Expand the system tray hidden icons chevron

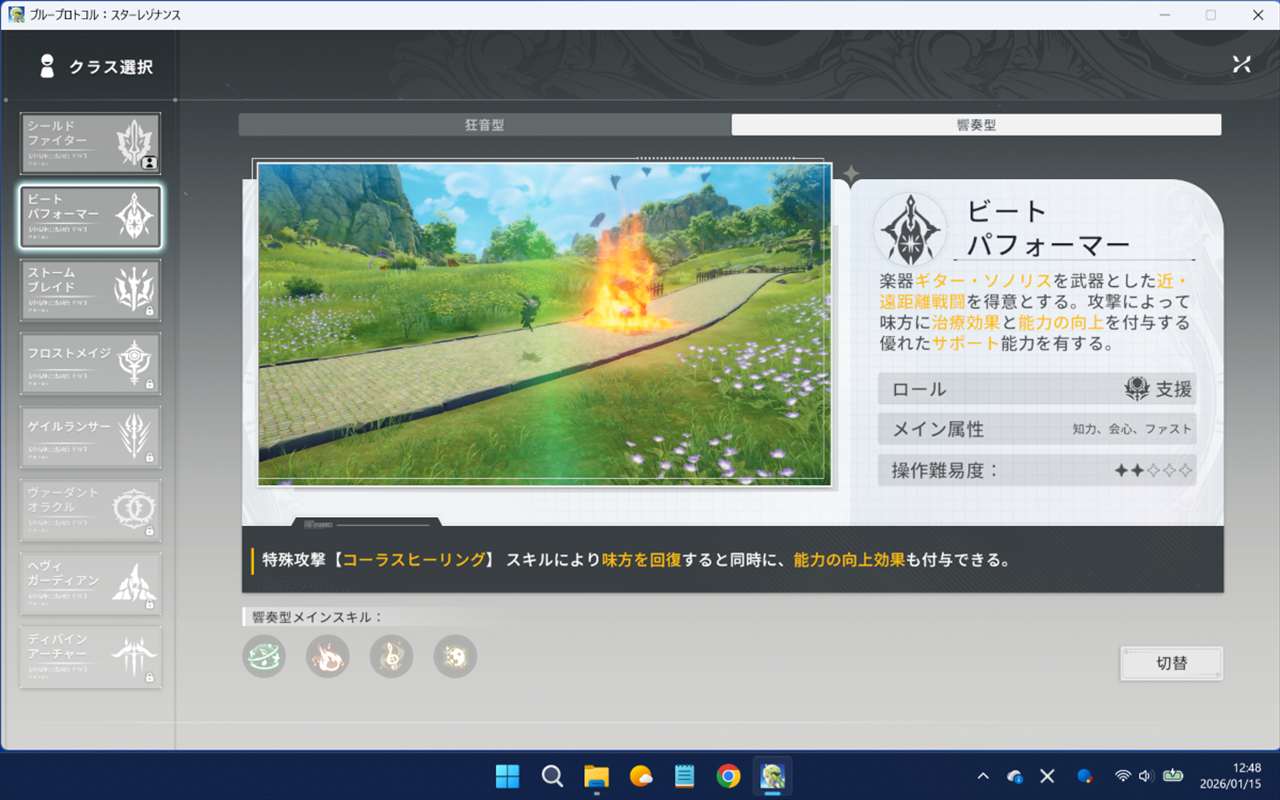[983, 776]
